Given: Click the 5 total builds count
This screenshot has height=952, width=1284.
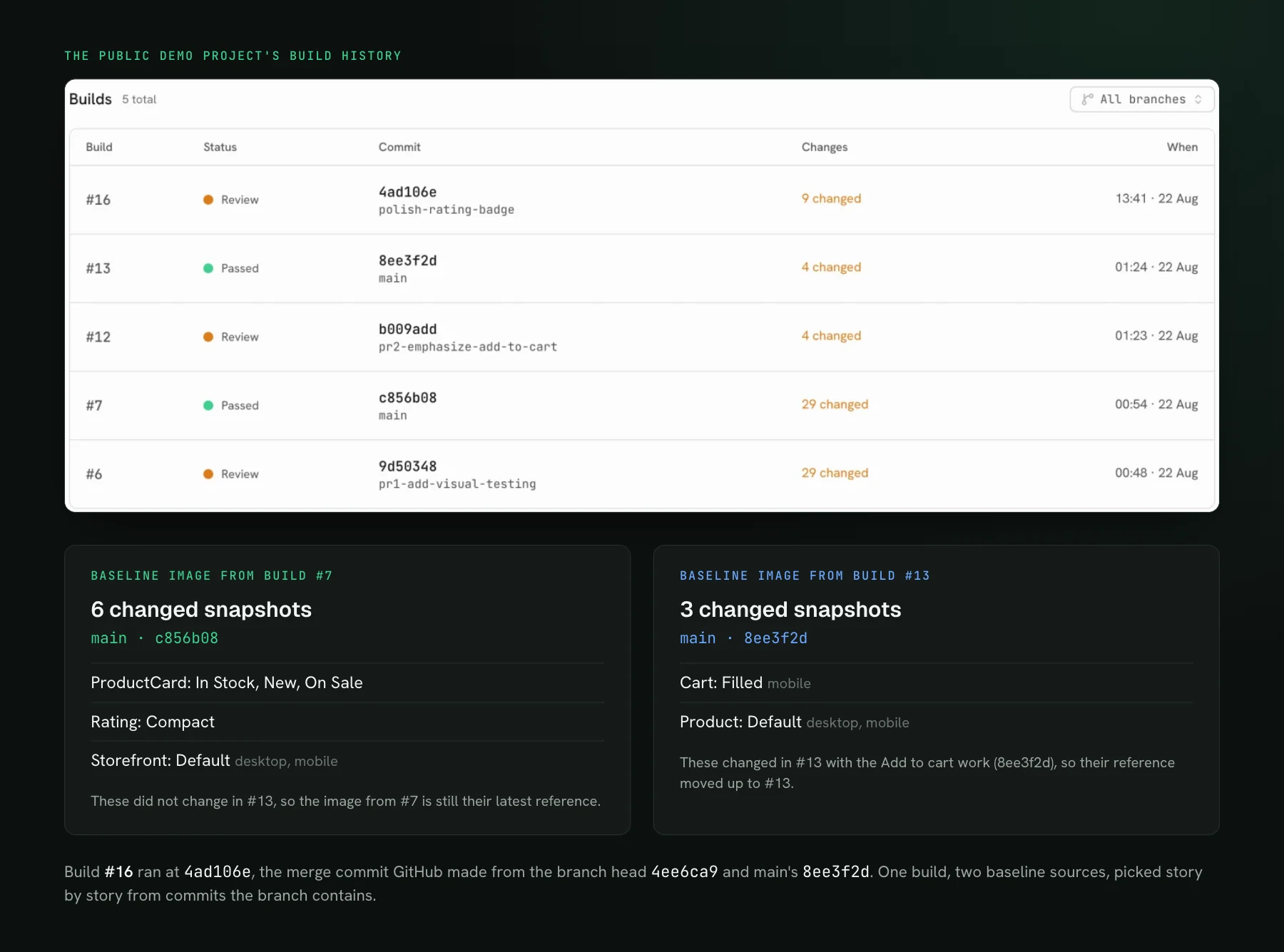Looking at the screenshot, I should pos(139,99).
